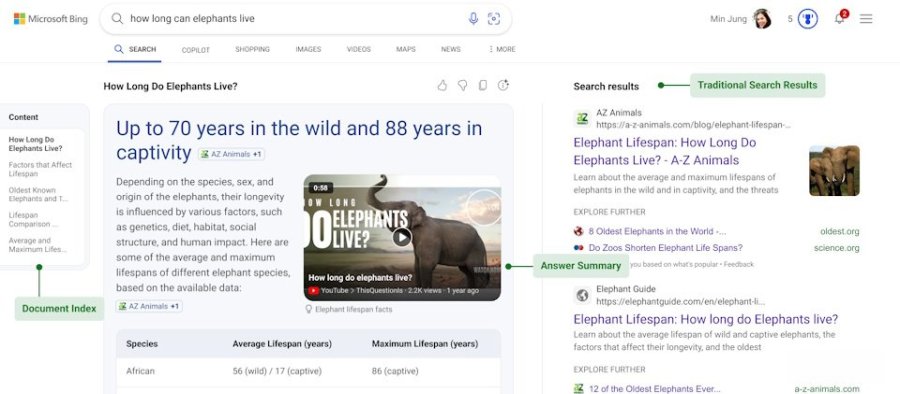Click the lightbulb Elephant lifespan facts caption
This screenshot has height=394, width=900.
coord(349,309)
